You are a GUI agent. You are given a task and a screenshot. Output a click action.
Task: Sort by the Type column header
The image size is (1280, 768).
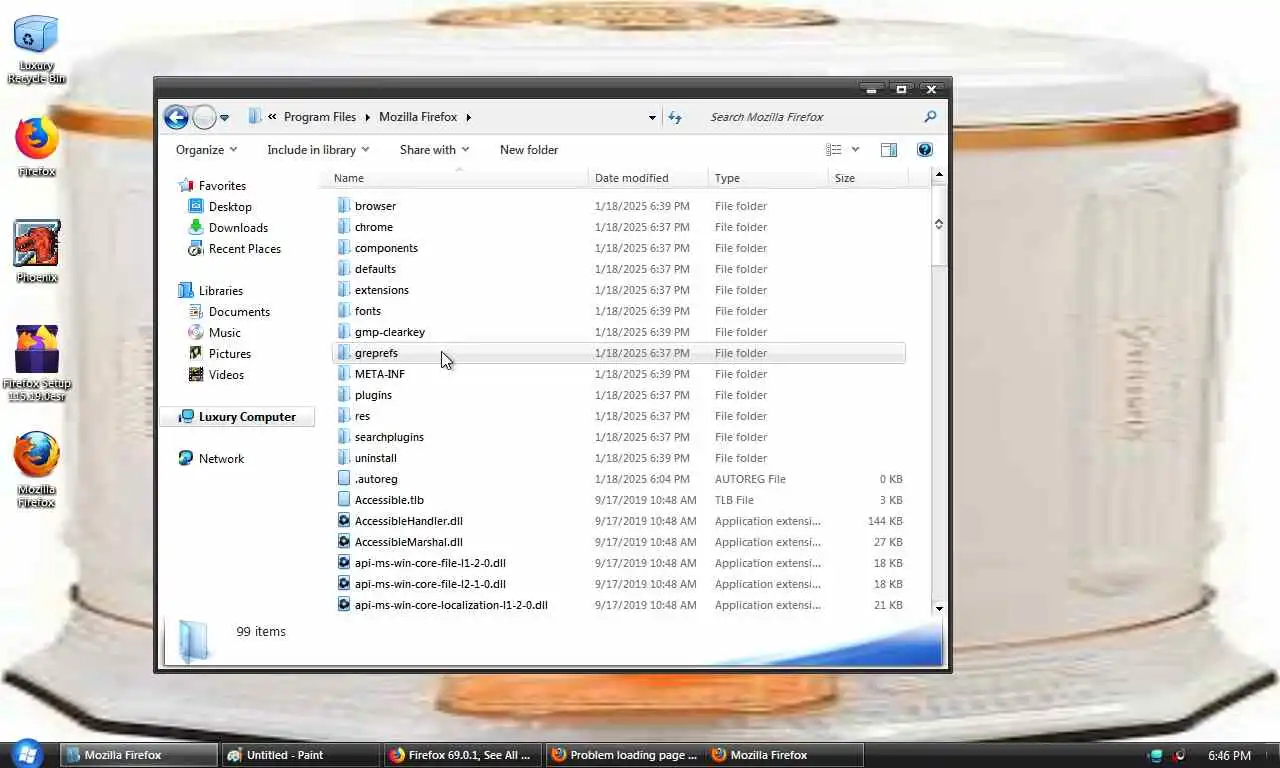[x=769, y=178]
